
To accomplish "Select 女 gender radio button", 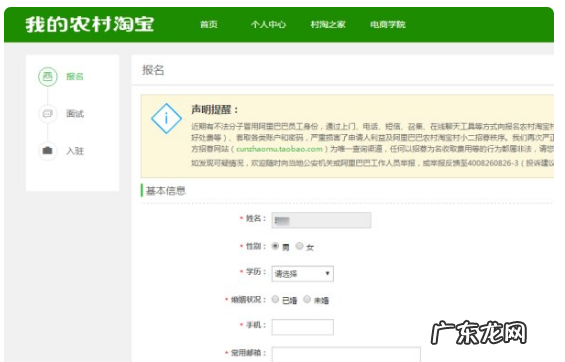I will 299,246.
